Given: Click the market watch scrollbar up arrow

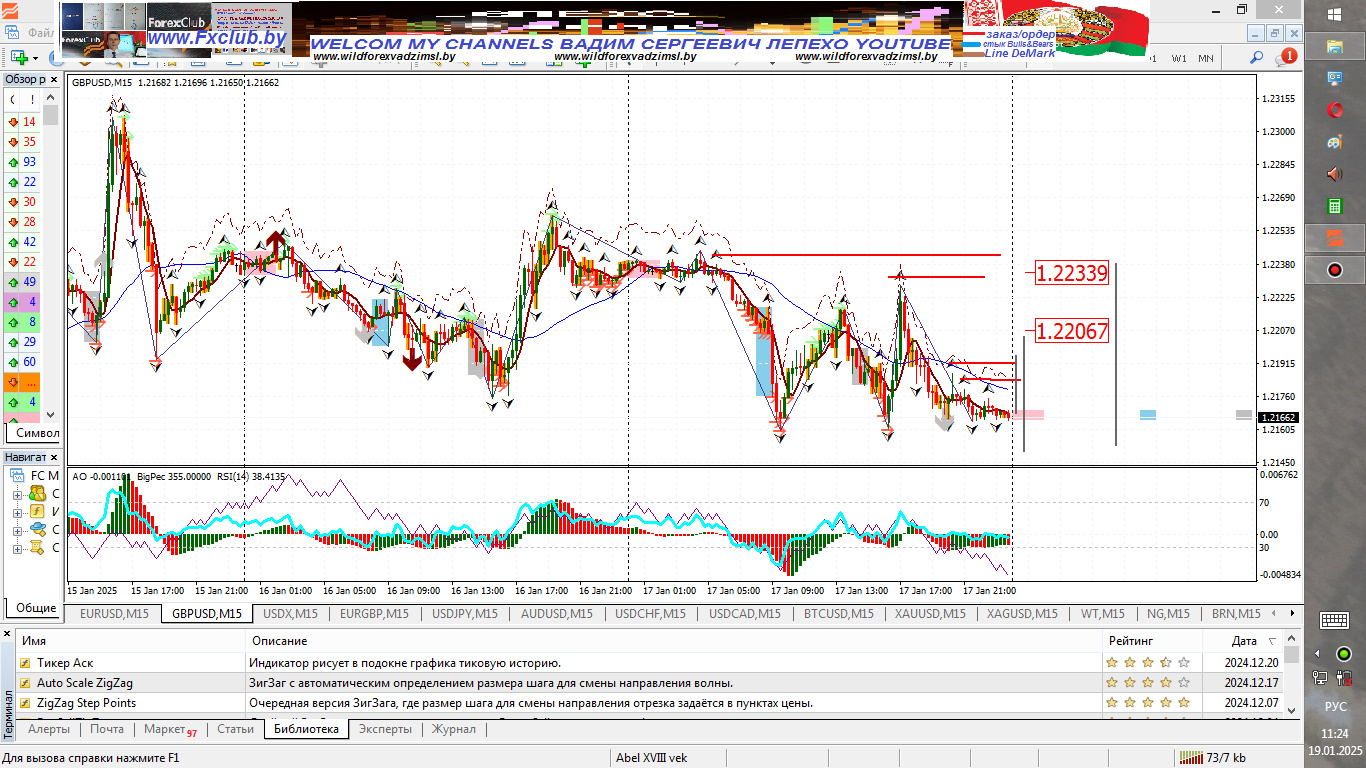Looking at the screenshot, I should [50, 98].
